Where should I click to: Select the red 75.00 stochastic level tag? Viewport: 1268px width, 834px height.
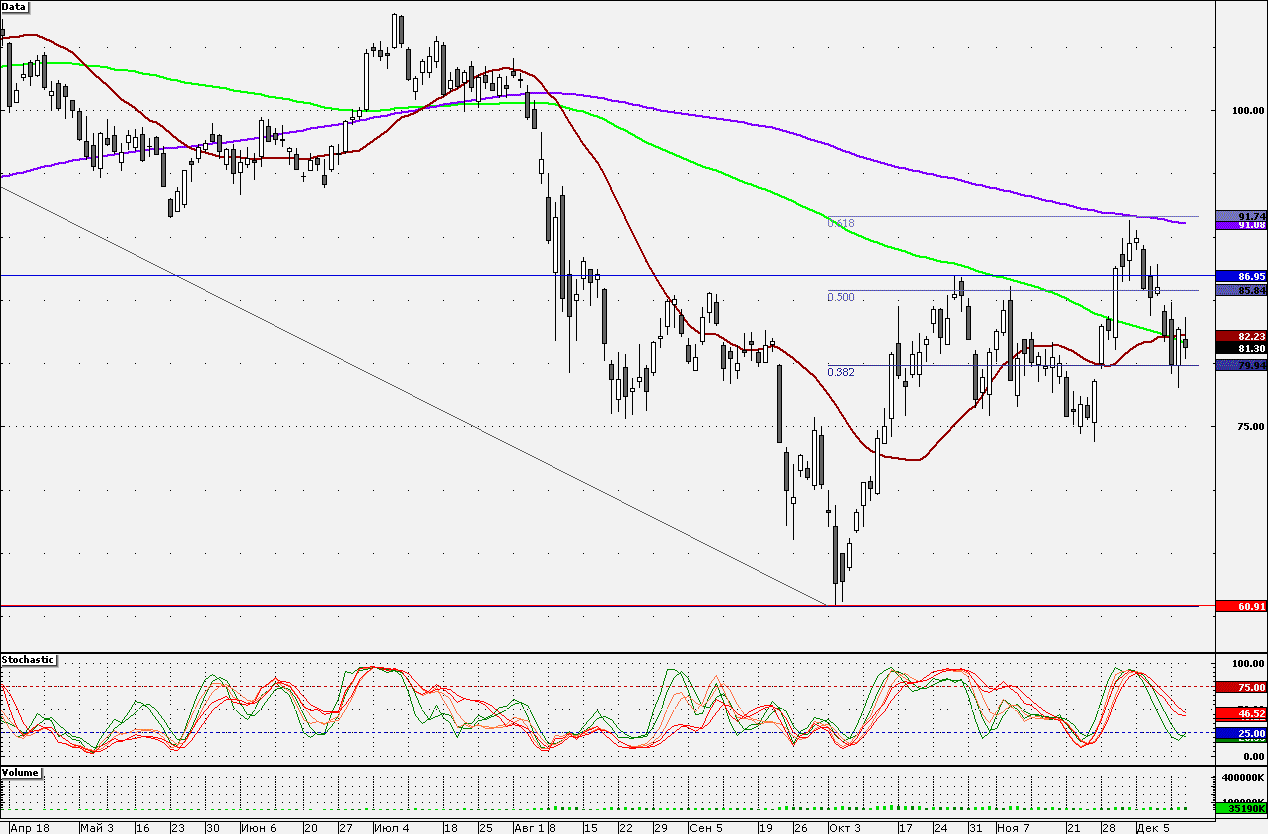coord(1241,687)
